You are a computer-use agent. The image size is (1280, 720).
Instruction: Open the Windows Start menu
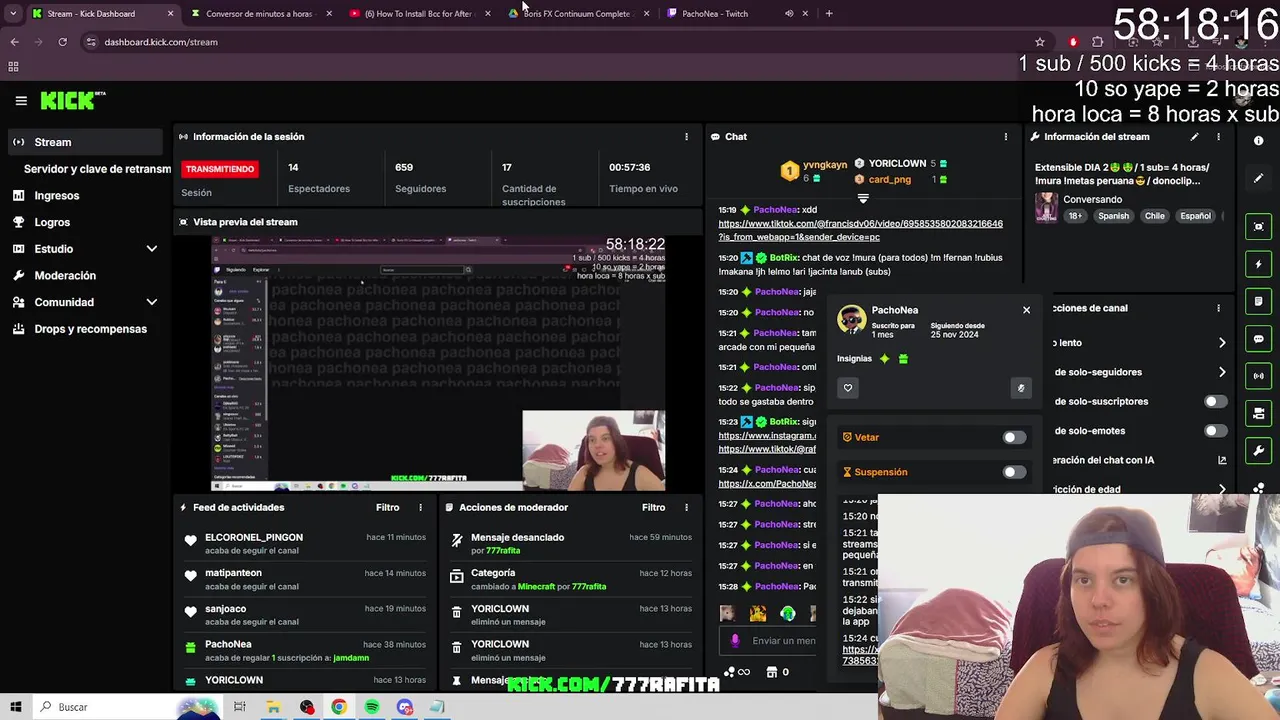(x=16, y=707)
